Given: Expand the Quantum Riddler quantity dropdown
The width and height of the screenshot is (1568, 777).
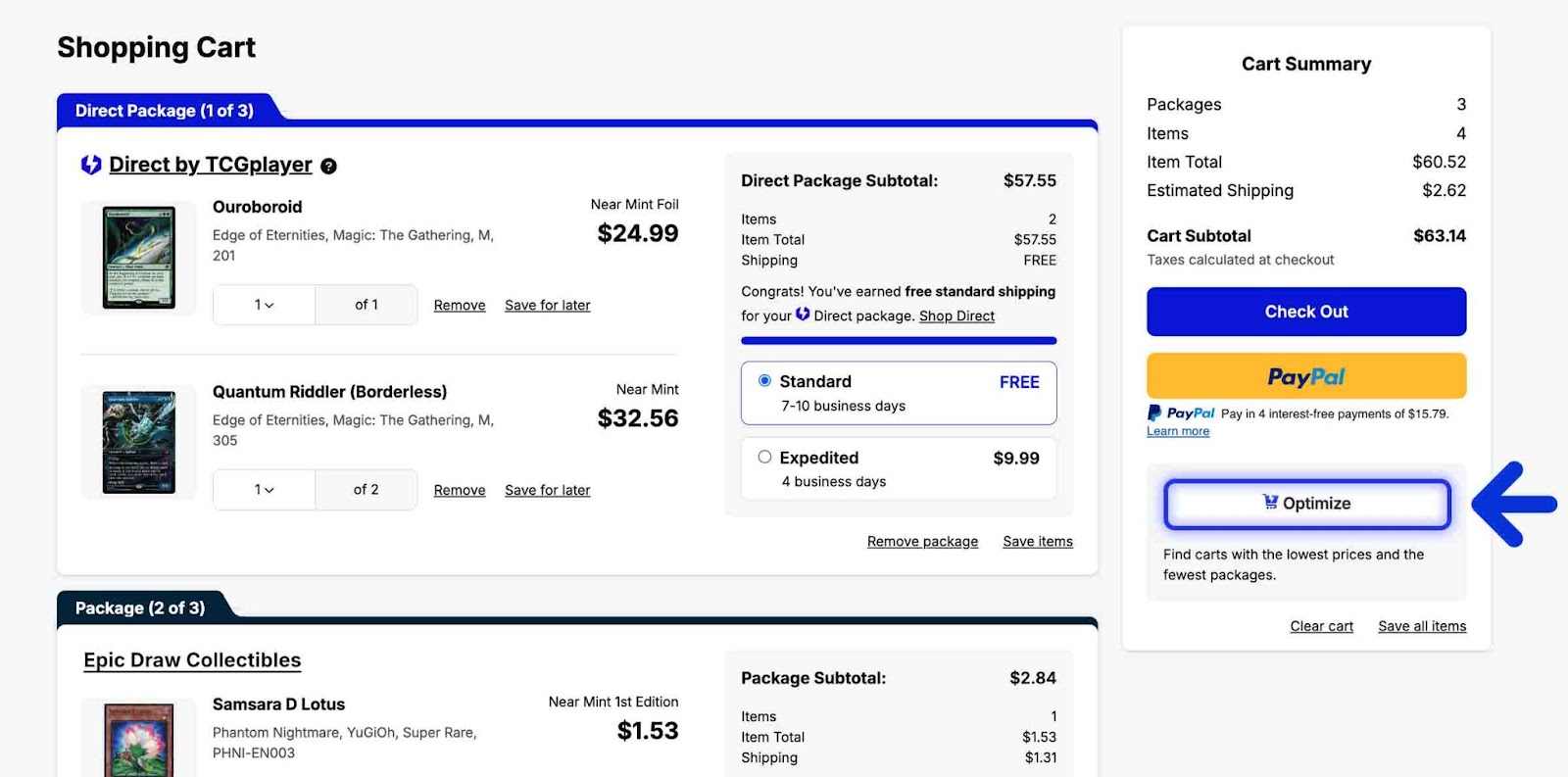Looking at the screenshot, I should tap(264, 490).
